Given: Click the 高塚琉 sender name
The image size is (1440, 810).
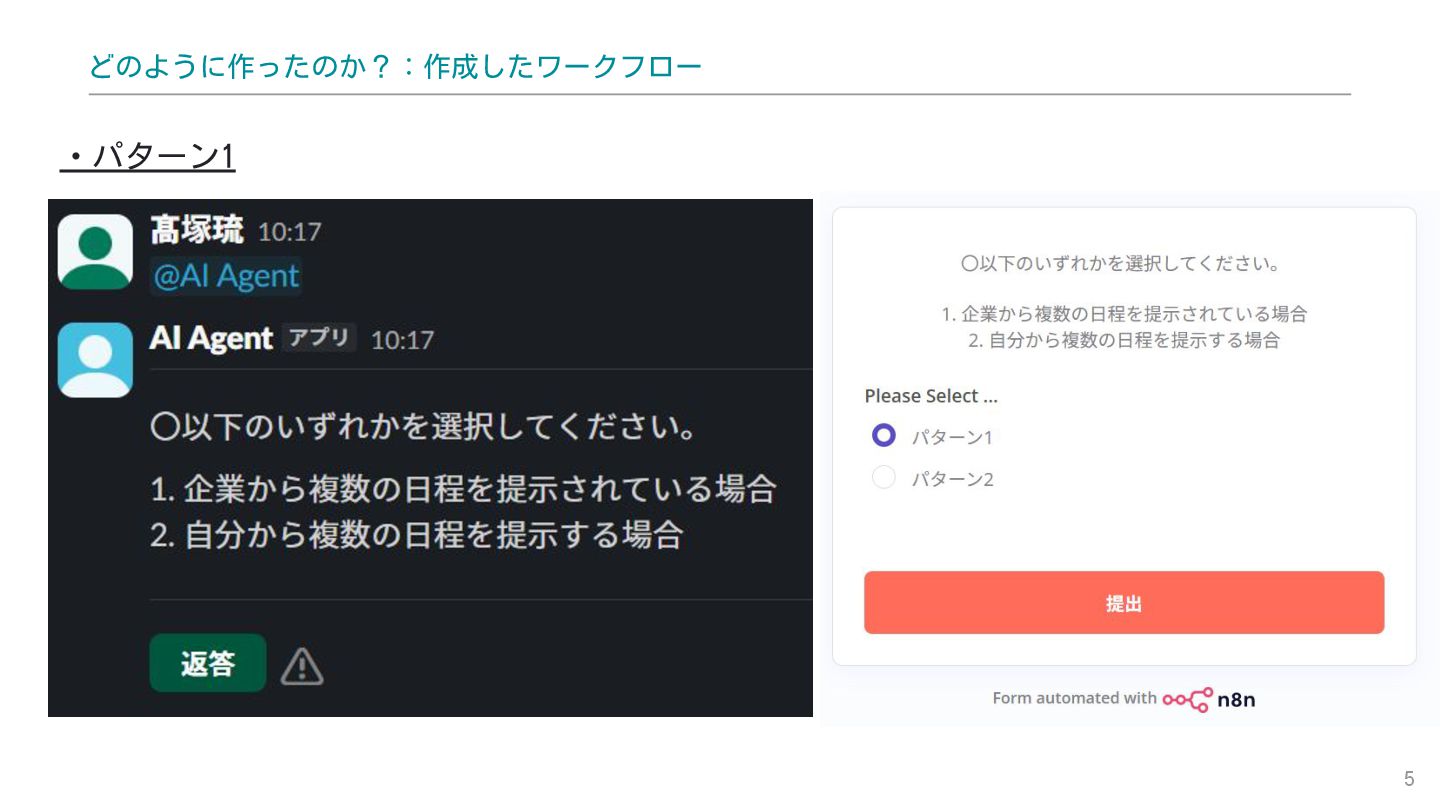Looking at the screenshot, I should (x=197, y=231).
